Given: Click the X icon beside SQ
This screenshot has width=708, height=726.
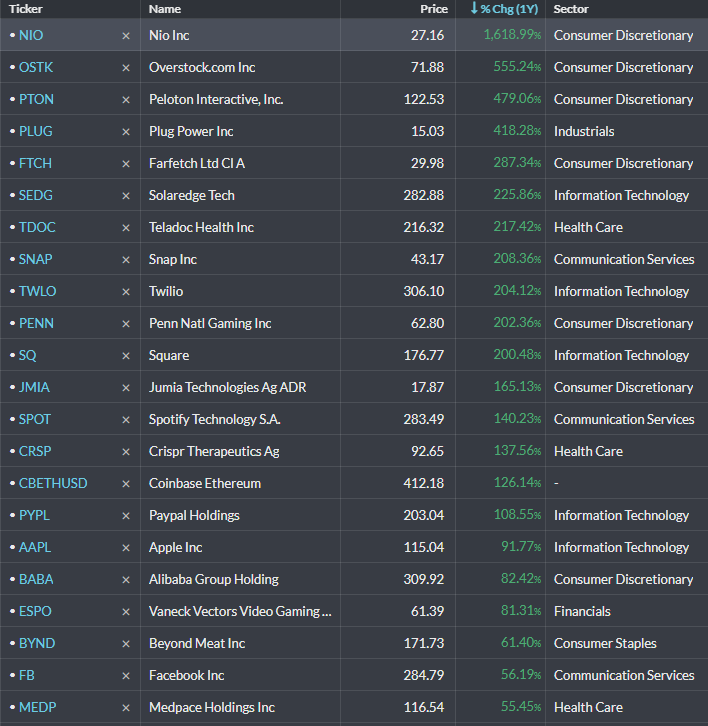Looking at the screenshot, I should [x=126, y=356].
